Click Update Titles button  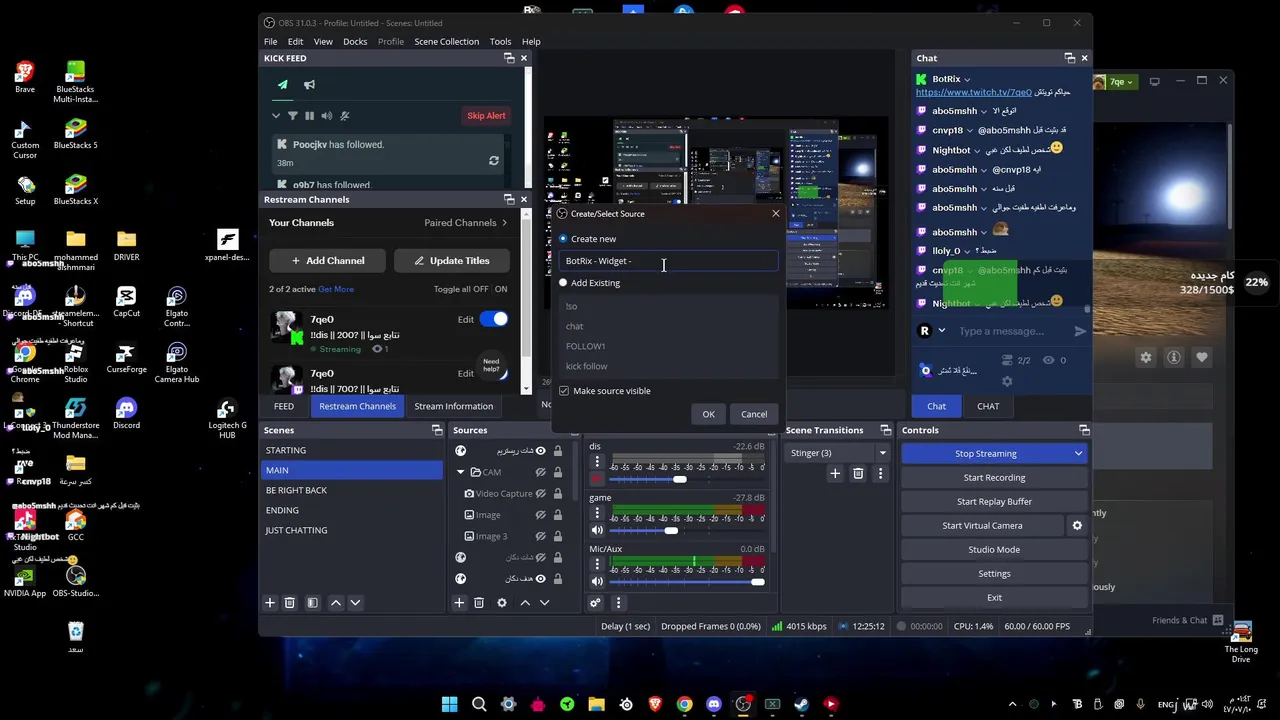click(x=452, y=261)
